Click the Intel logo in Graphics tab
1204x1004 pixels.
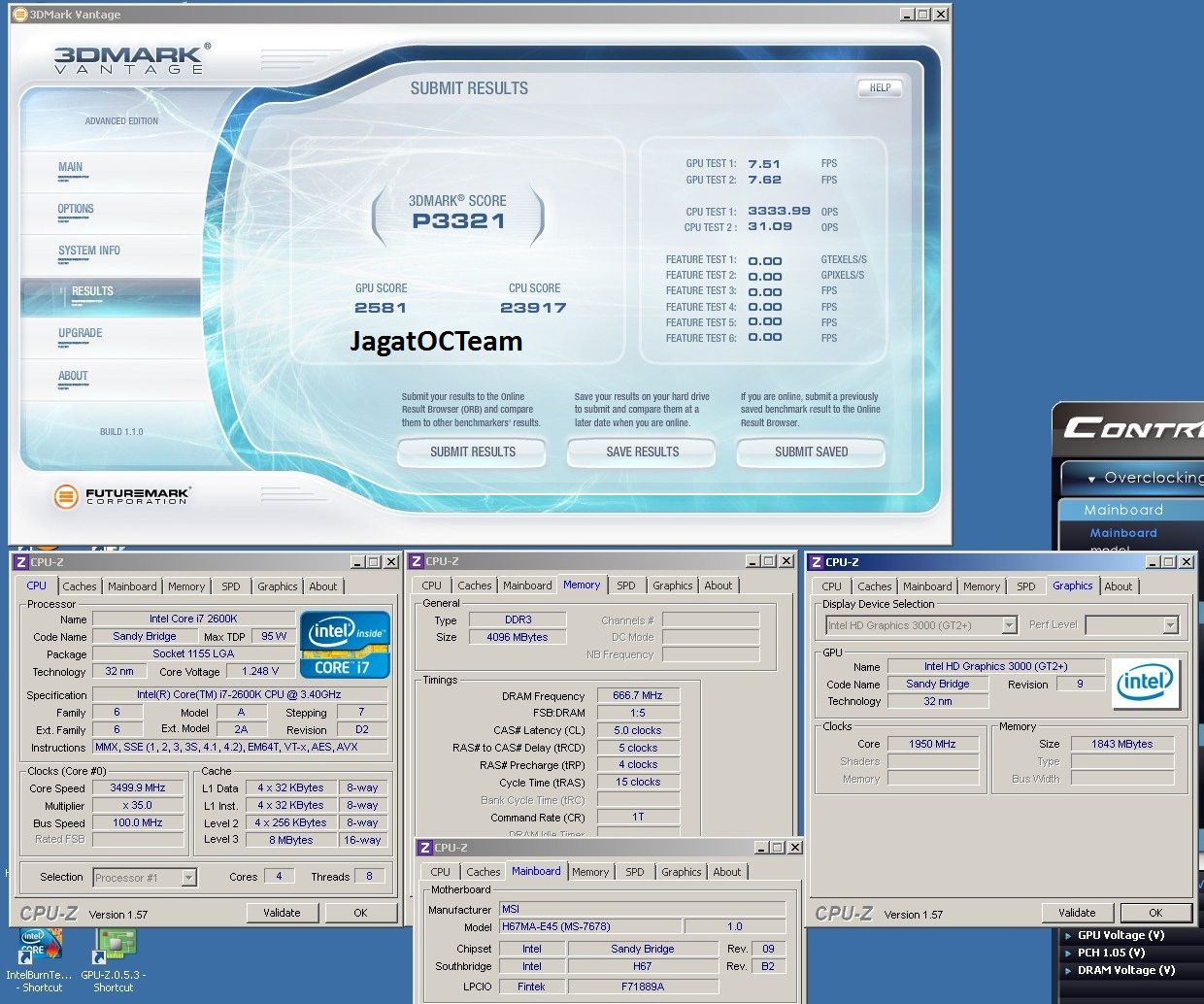(x=1145, y=684)
